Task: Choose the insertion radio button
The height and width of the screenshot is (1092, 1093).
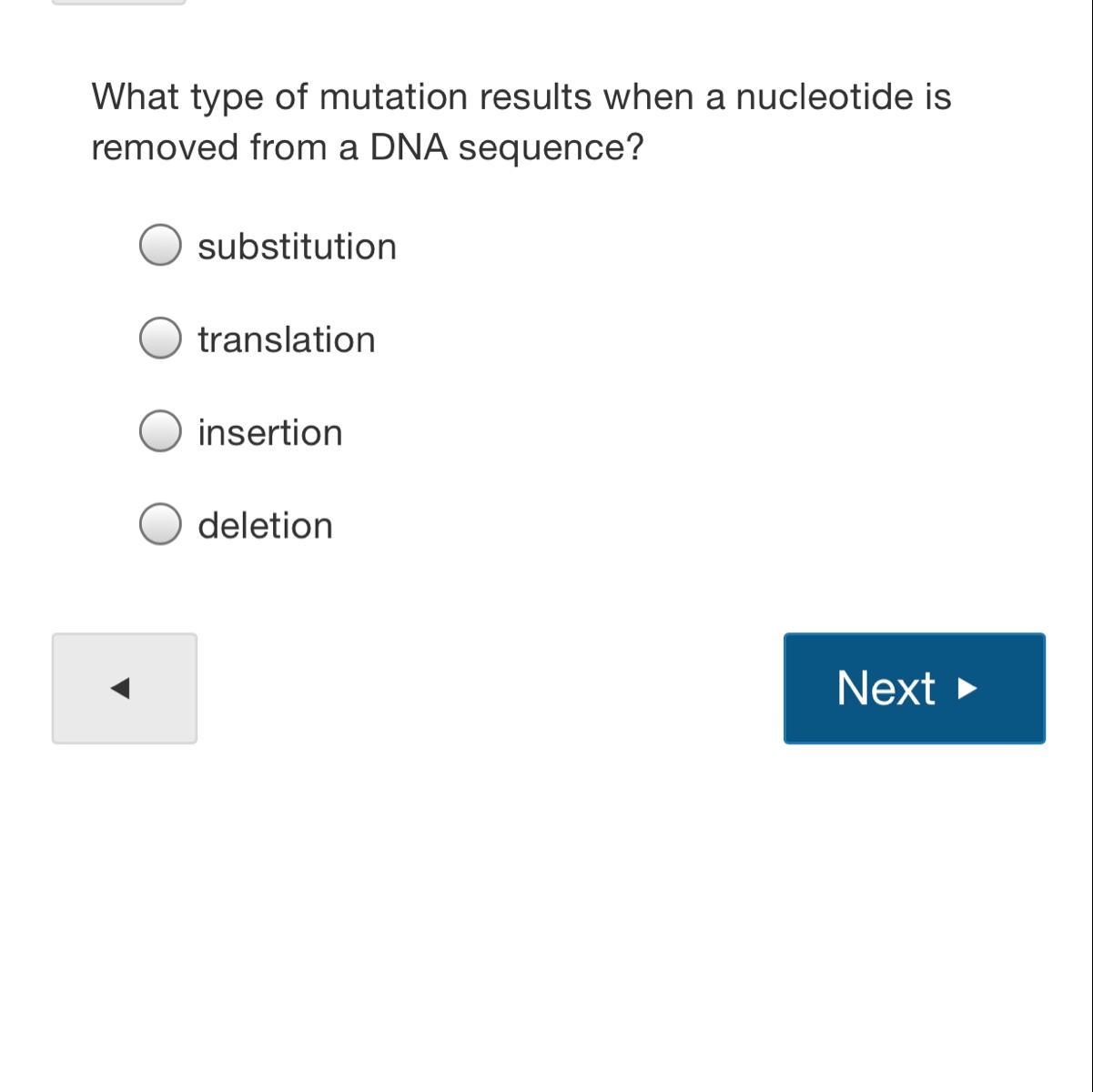Action: coord(160,431)
